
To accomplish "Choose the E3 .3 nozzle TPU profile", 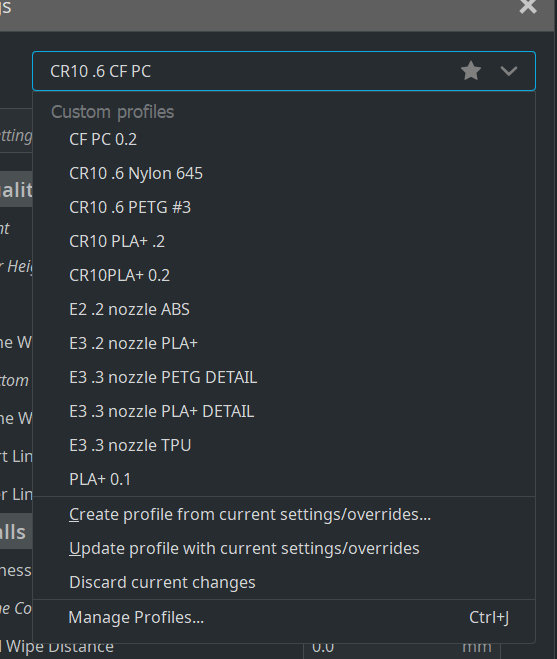I will [284, 446].
